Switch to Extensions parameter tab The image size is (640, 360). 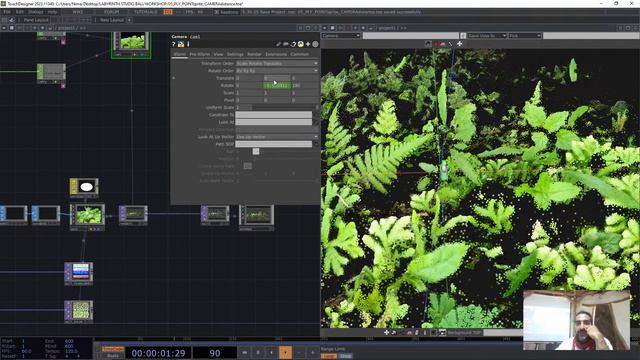pyautogui.click(x=276, y=54)
